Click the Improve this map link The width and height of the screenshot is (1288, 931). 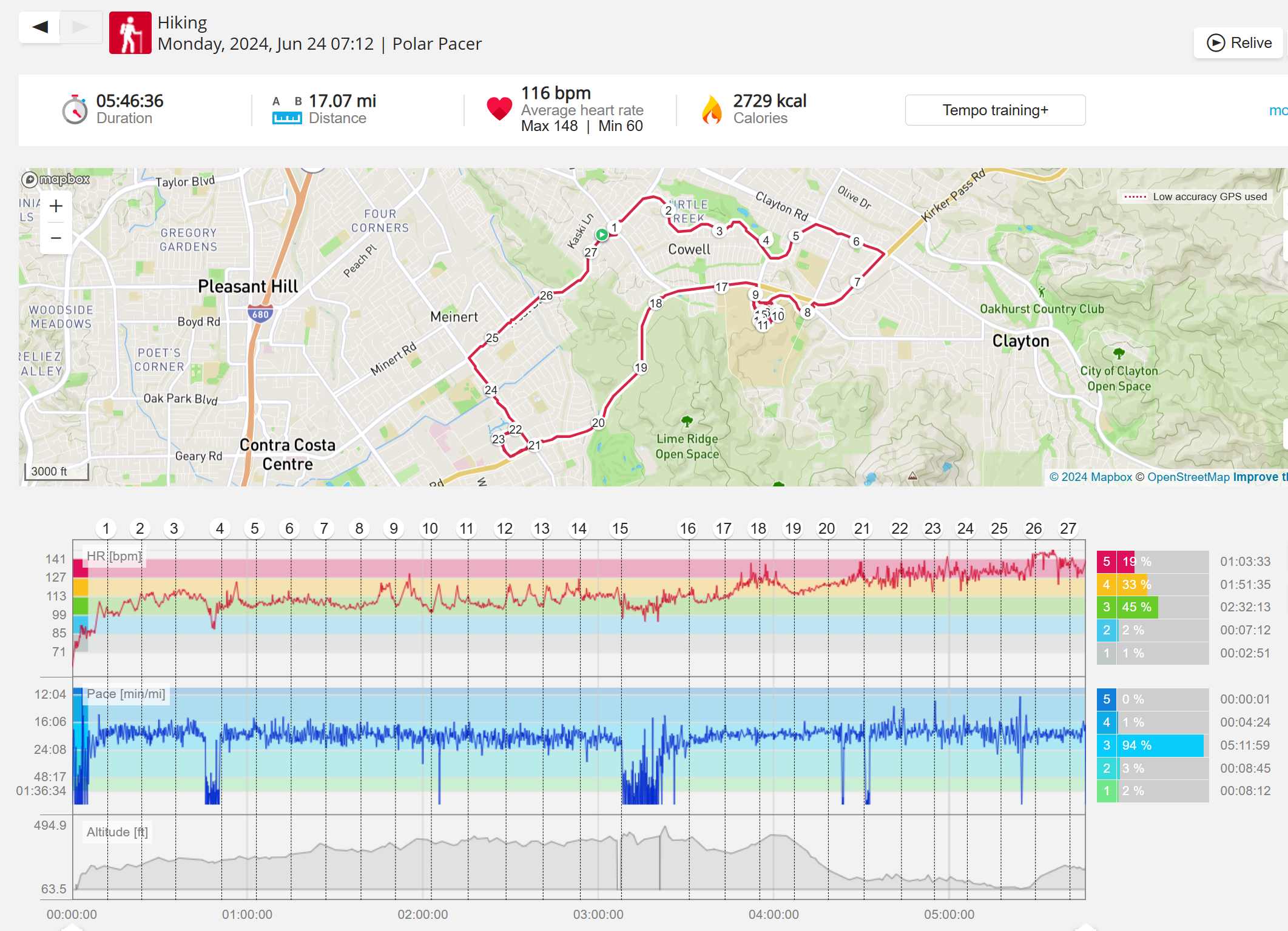[1259, 477]
